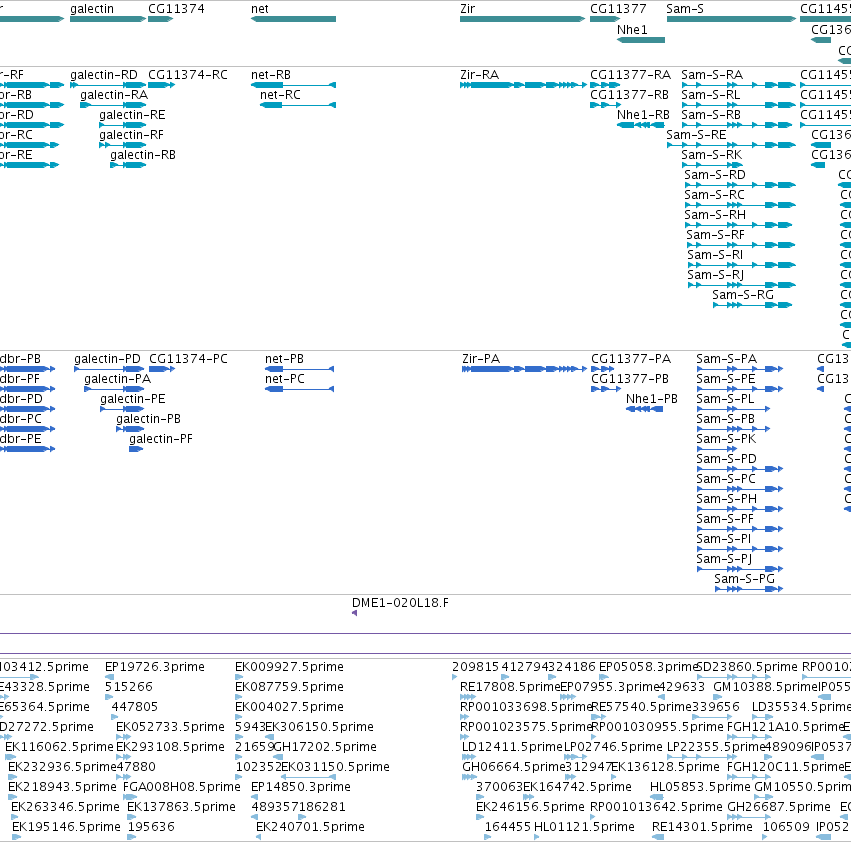Select transcript CG11377-RA
The width and height of the screenshot is (851, 842).
tap(605, 85)
